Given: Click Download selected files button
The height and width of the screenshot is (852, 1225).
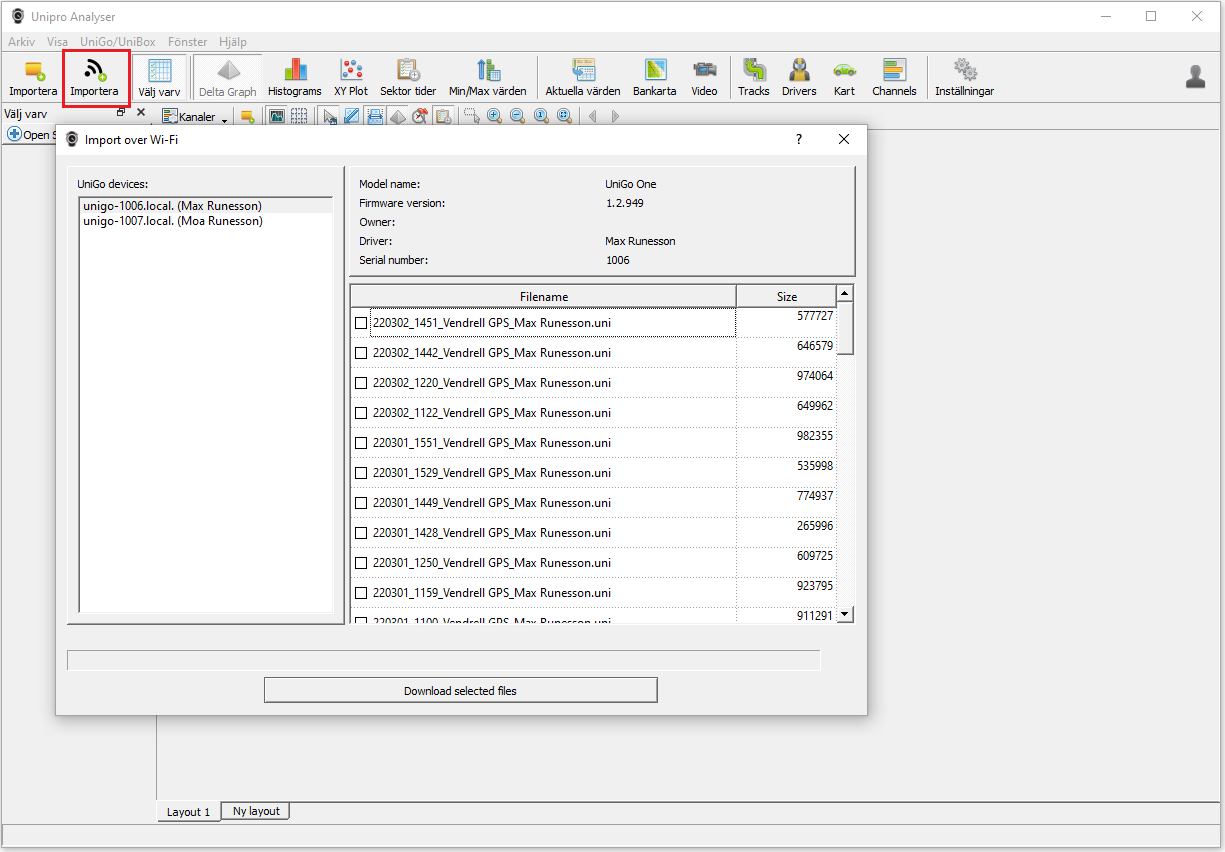Looking at the screenshot, I should pos(460,690).
